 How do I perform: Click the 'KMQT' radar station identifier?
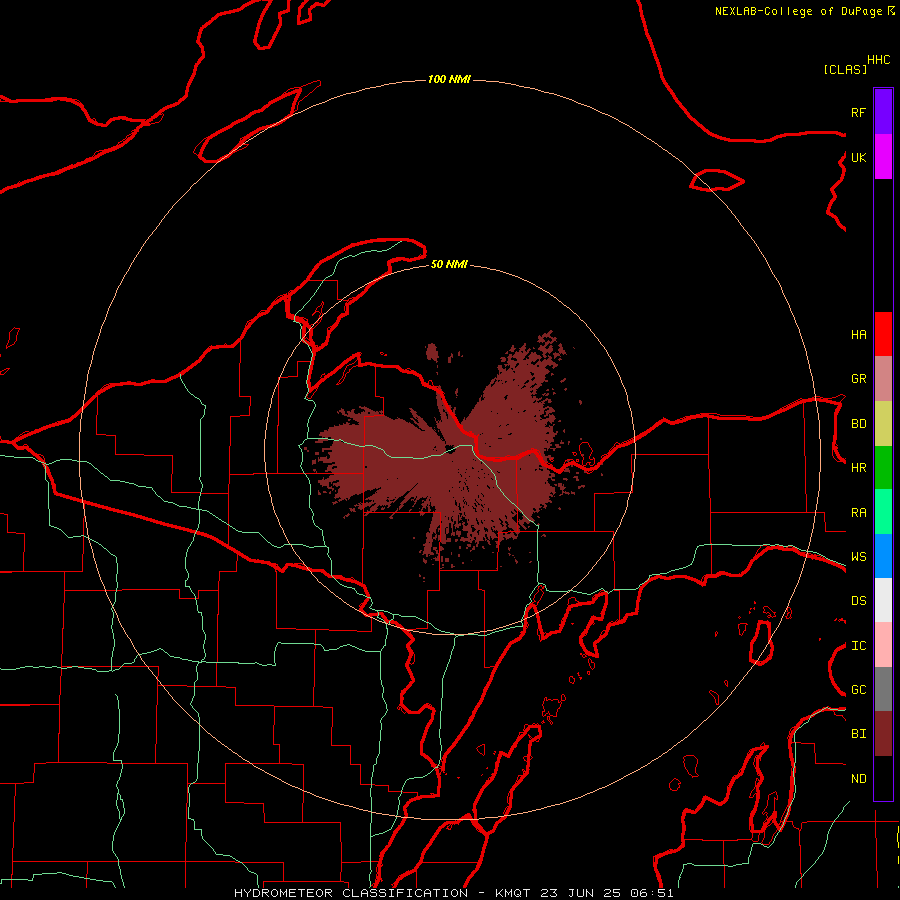click(509, 893)
